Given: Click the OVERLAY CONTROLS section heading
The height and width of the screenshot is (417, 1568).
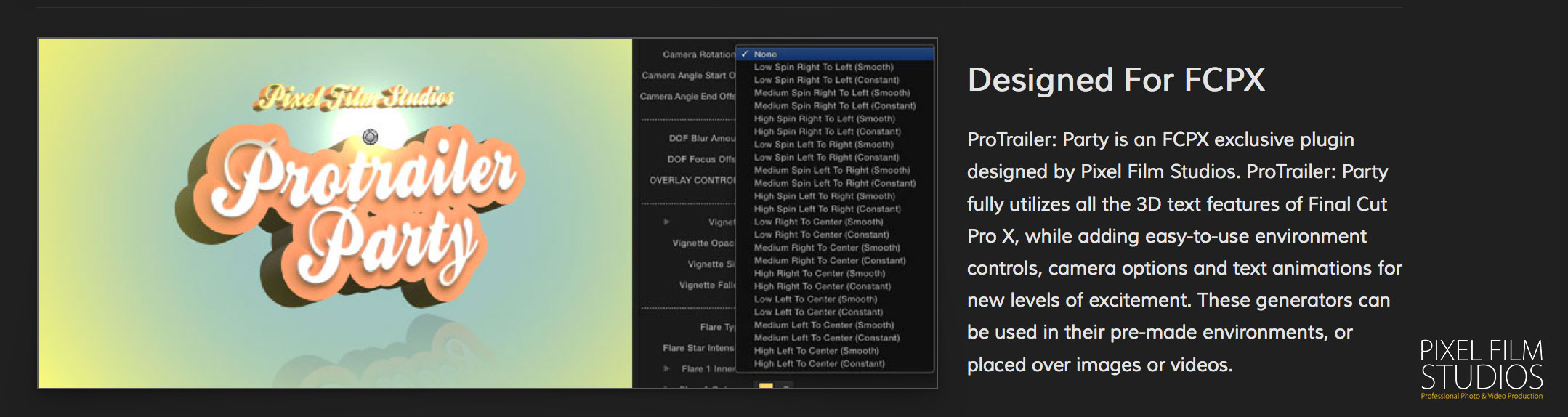Looking at the screenshot, I should (692, 180).
